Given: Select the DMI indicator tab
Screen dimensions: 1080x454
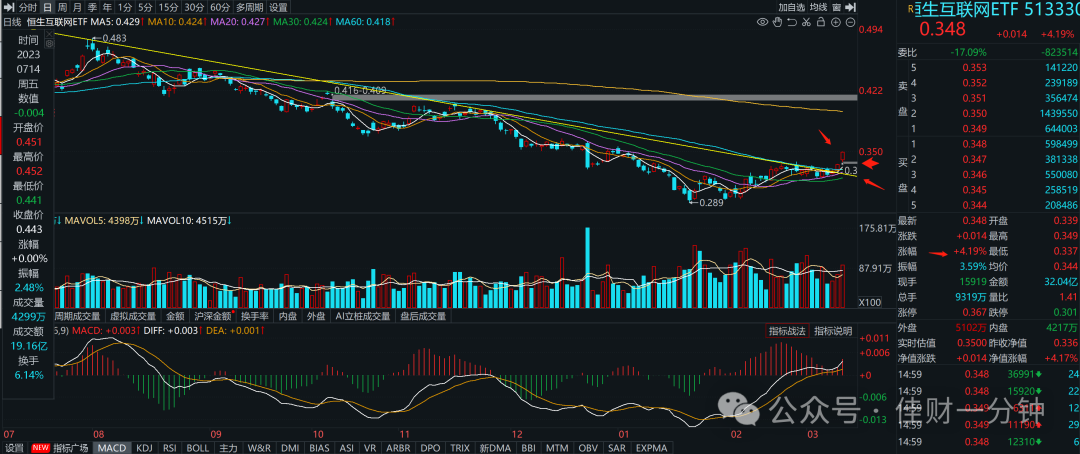Looking at the screenshot, I should click(x=291, y=448).
